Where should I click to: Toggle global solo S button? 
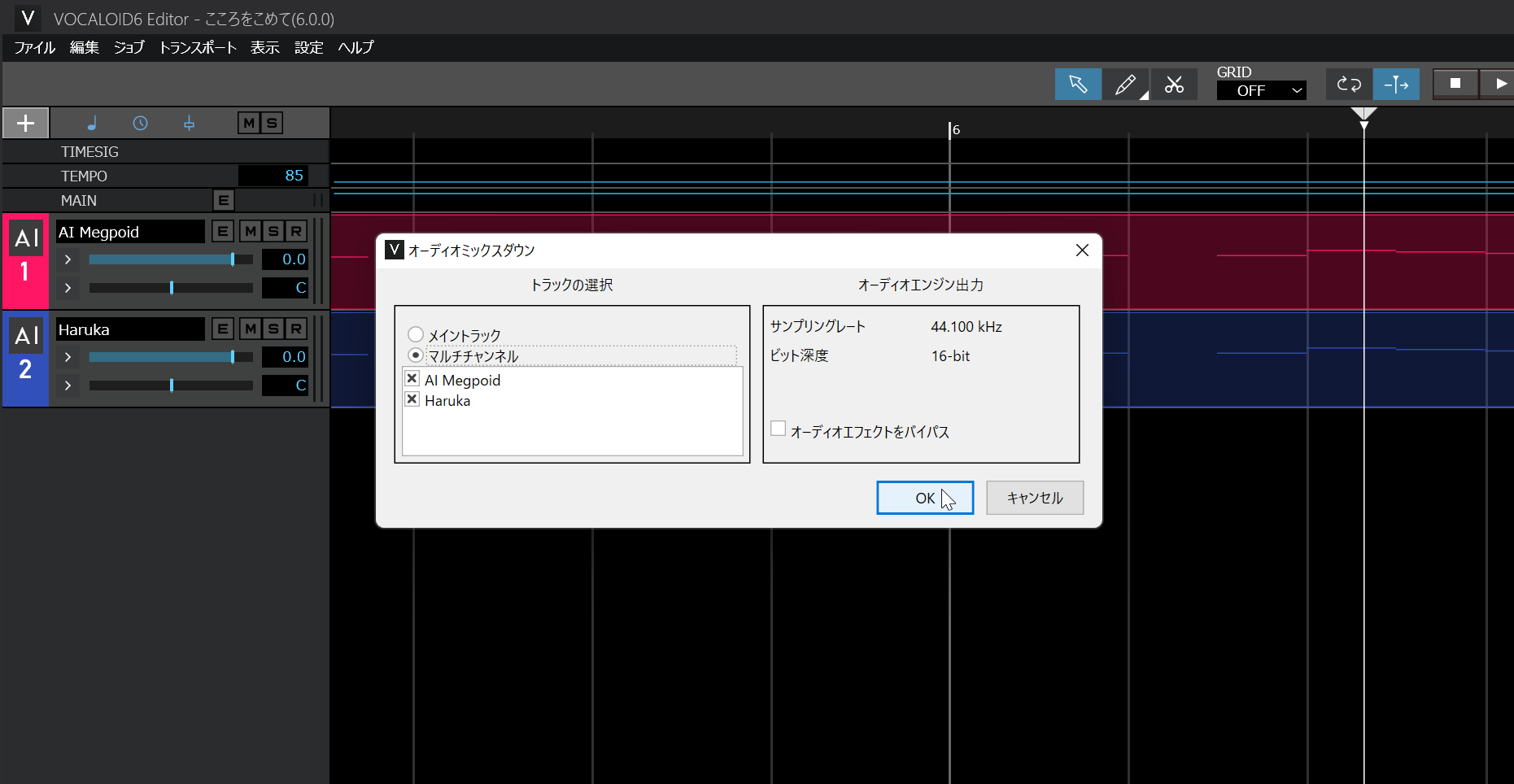tap(272, 123)
